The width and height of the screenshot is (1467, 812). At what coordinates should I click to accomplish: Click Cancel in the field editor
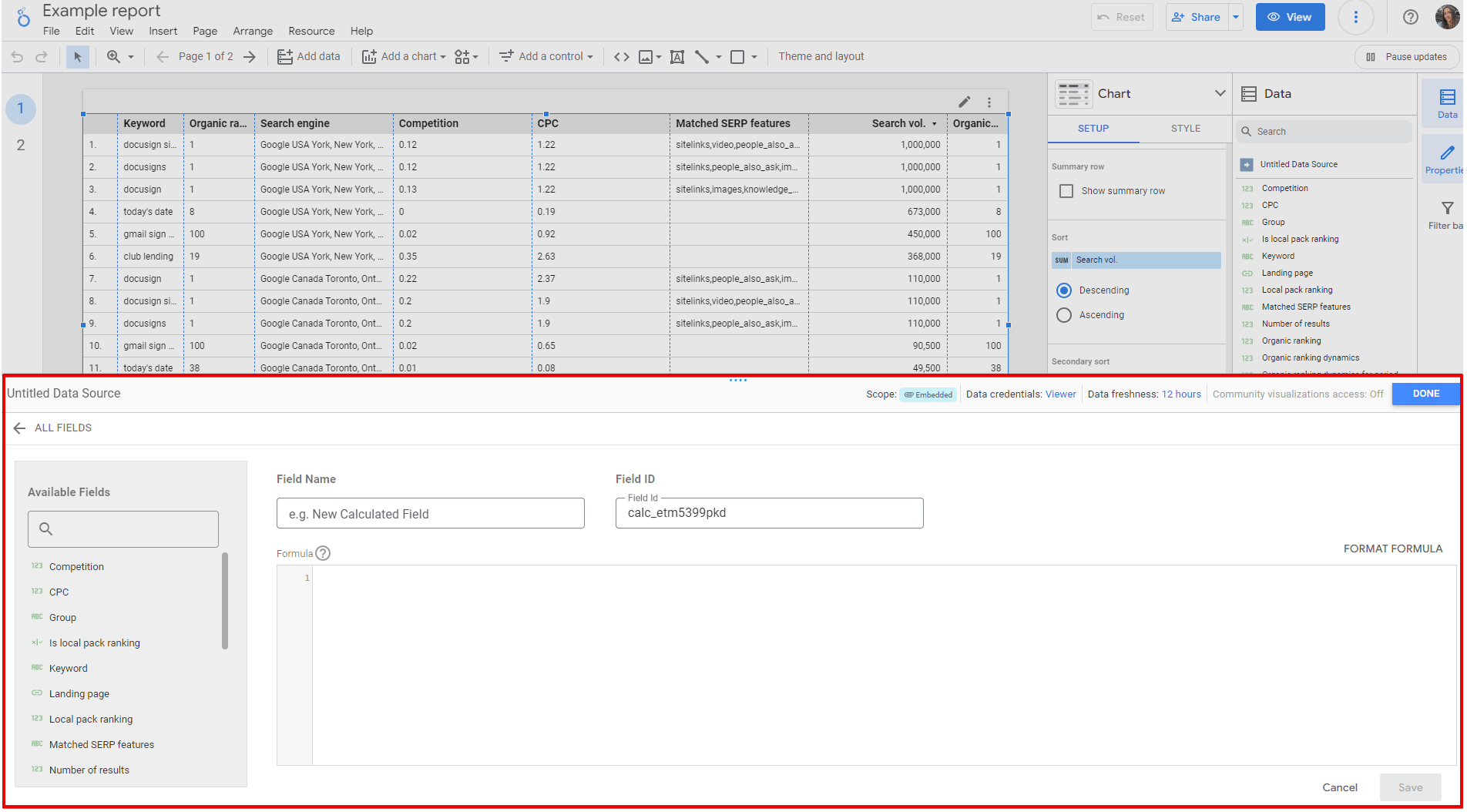coord(1340,787)
